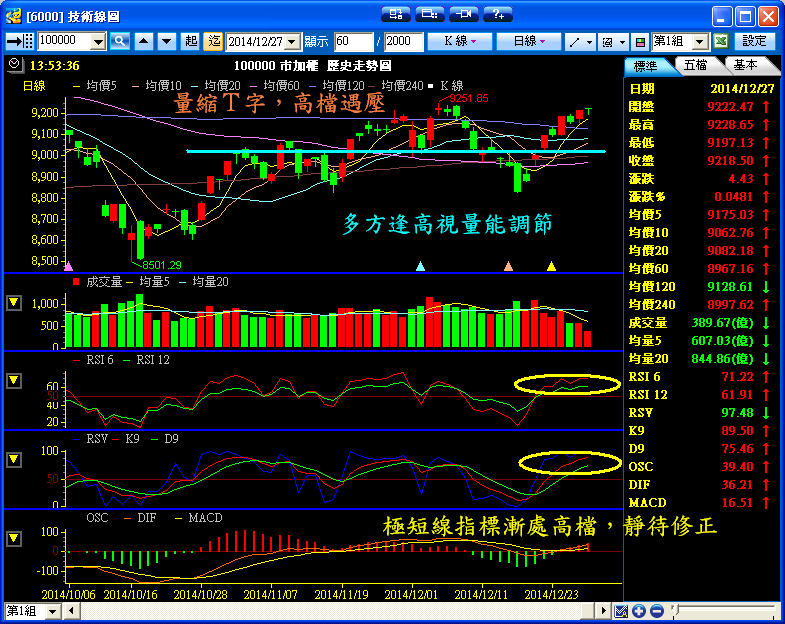Click the down triangle next symbol button
Image resolution: width=785 pixels, height=624 pixels.
tap(166, 41)
